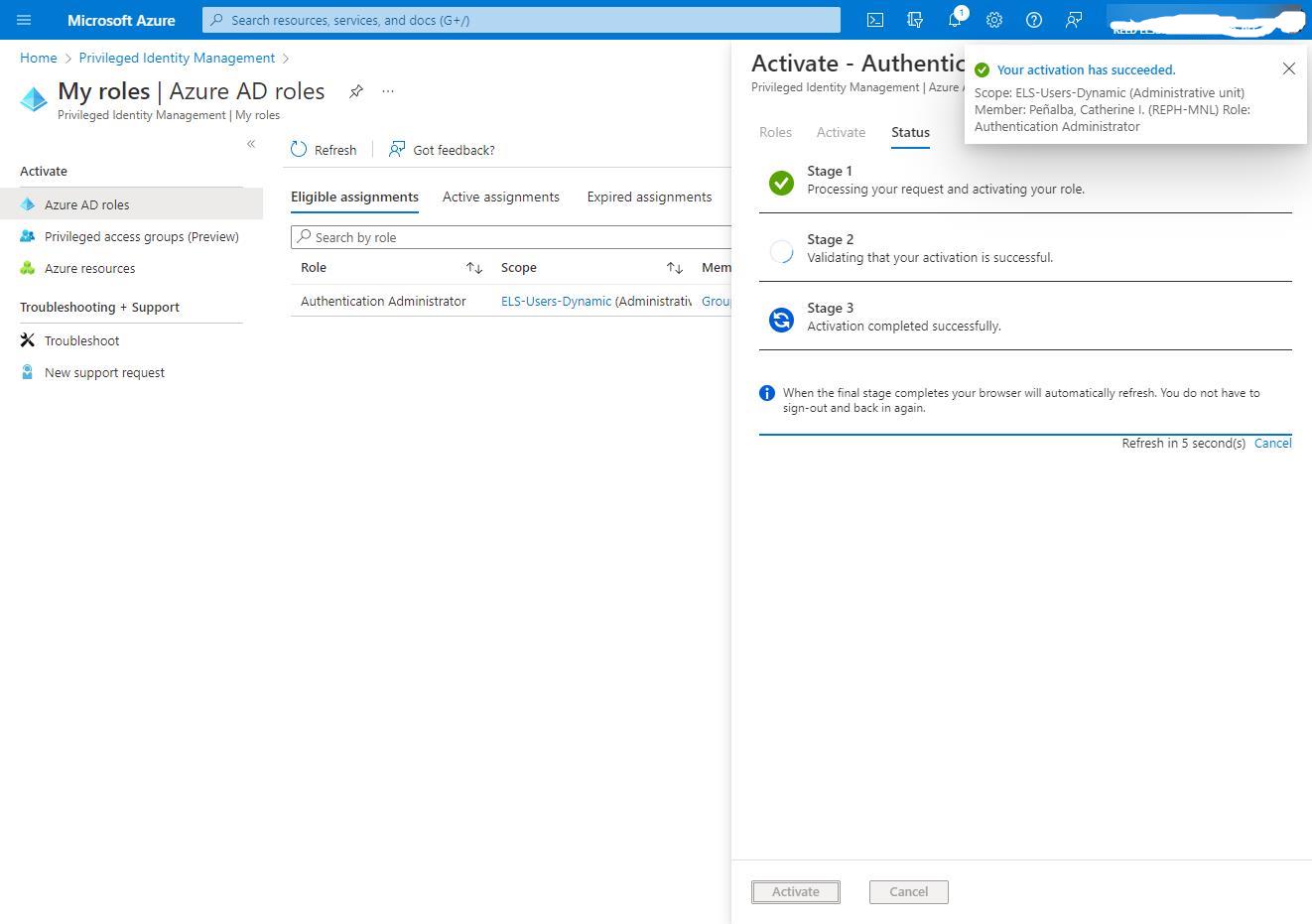Click the 'Refresh in 5 second(s)' text
Screen dimensions: 1312x924
(1183, 443)
